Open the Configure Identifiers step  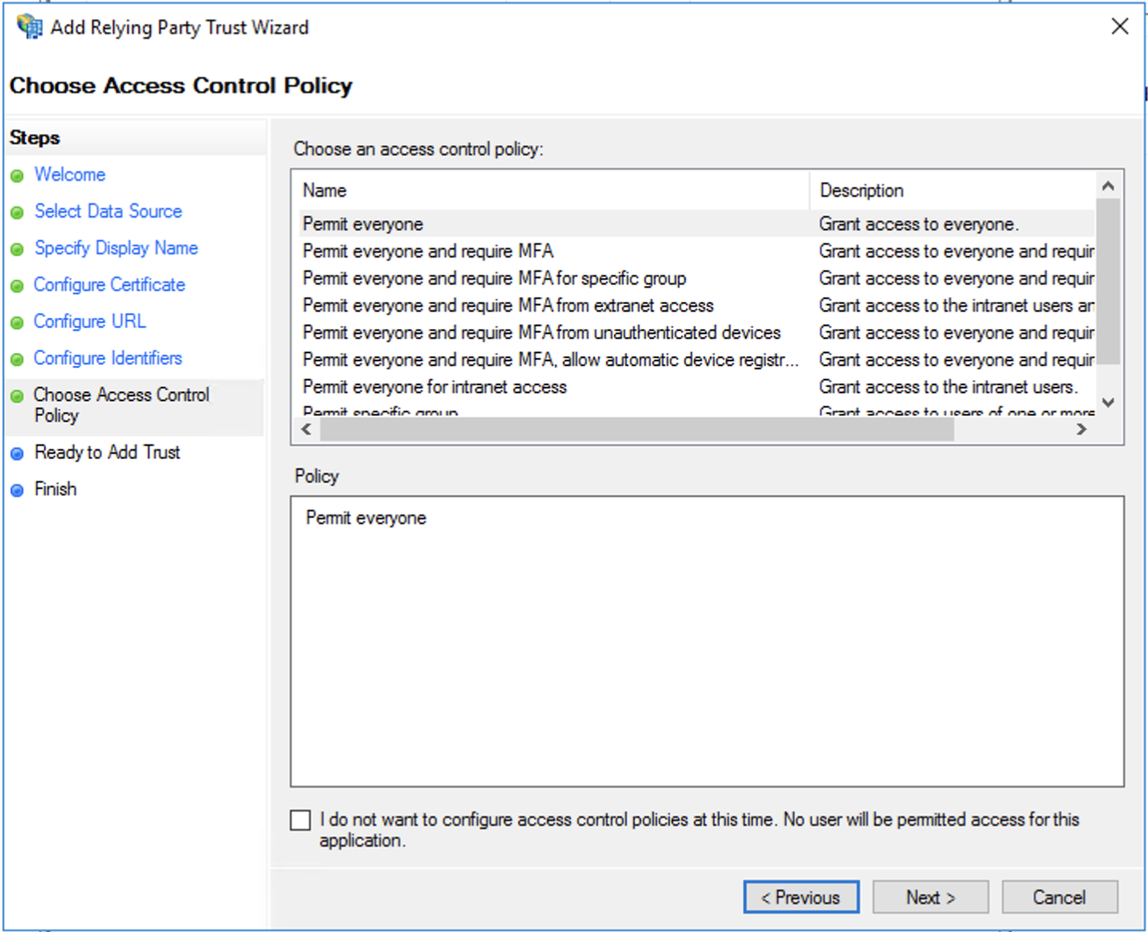click(x=108, y=358)
